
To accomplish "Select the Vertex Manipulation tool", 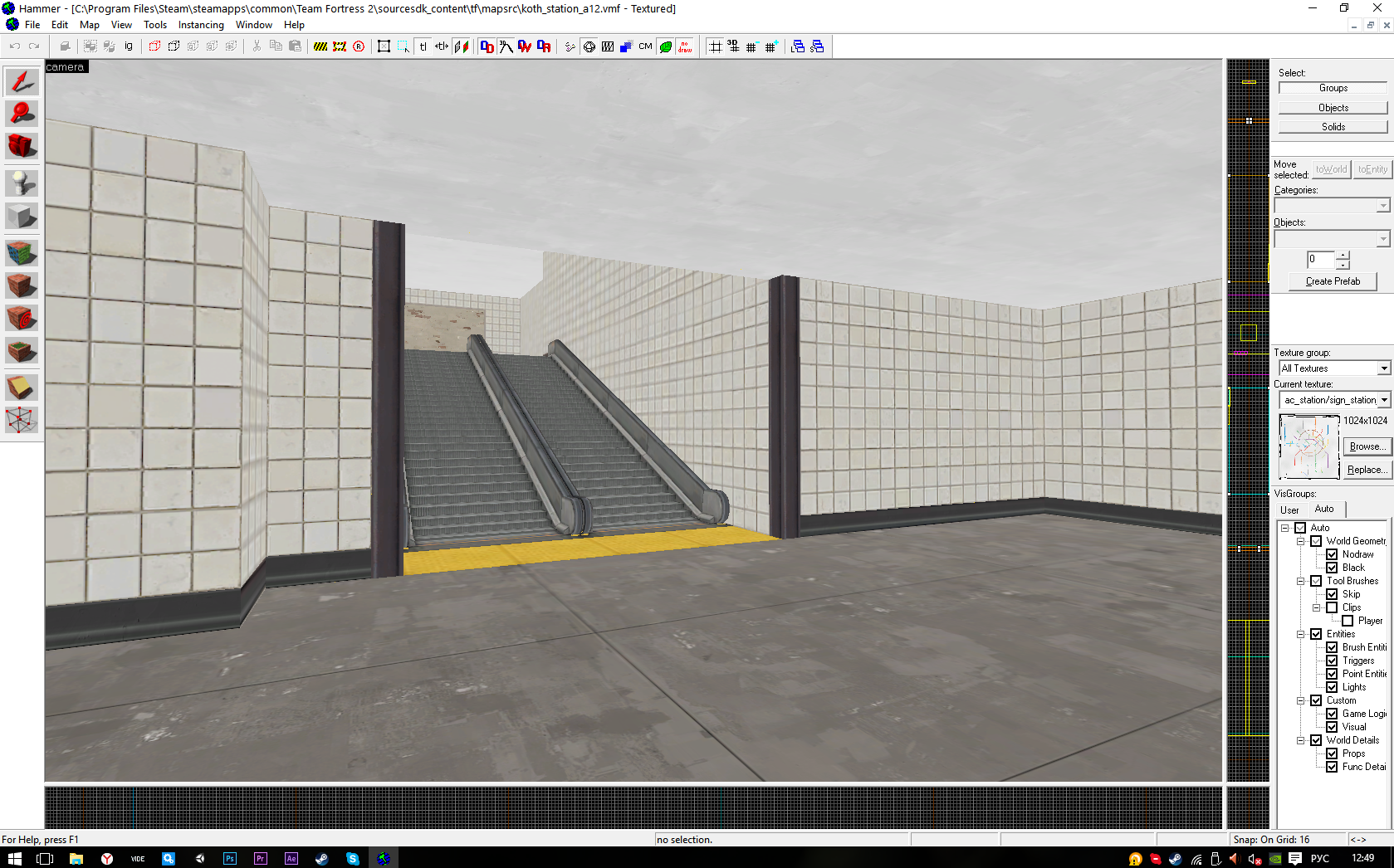I will pyautogui.click(x=22, y=419).
